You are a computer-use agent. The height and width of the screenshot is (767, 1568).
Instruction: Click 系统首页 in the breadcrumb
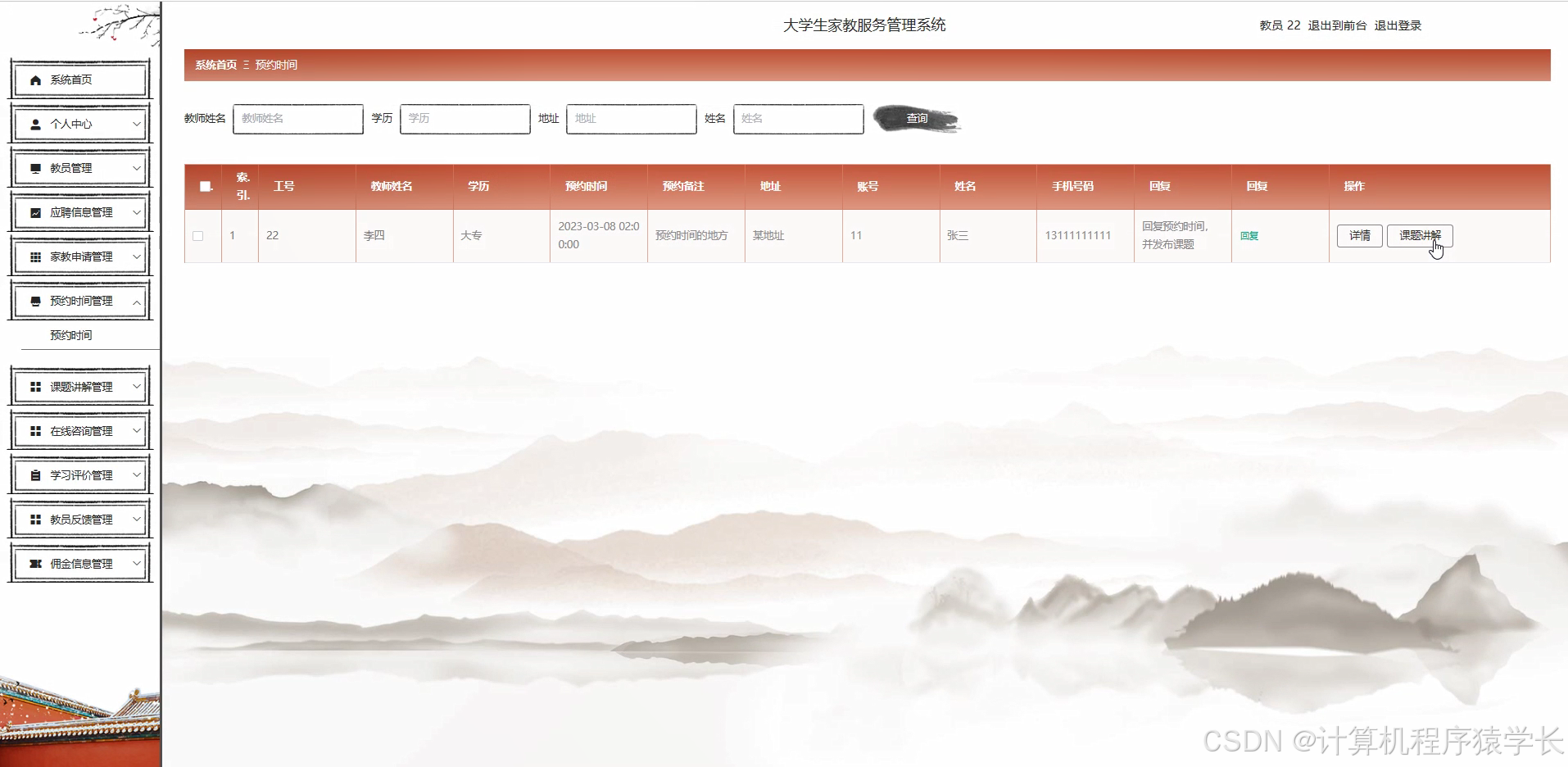click(215, 65)
